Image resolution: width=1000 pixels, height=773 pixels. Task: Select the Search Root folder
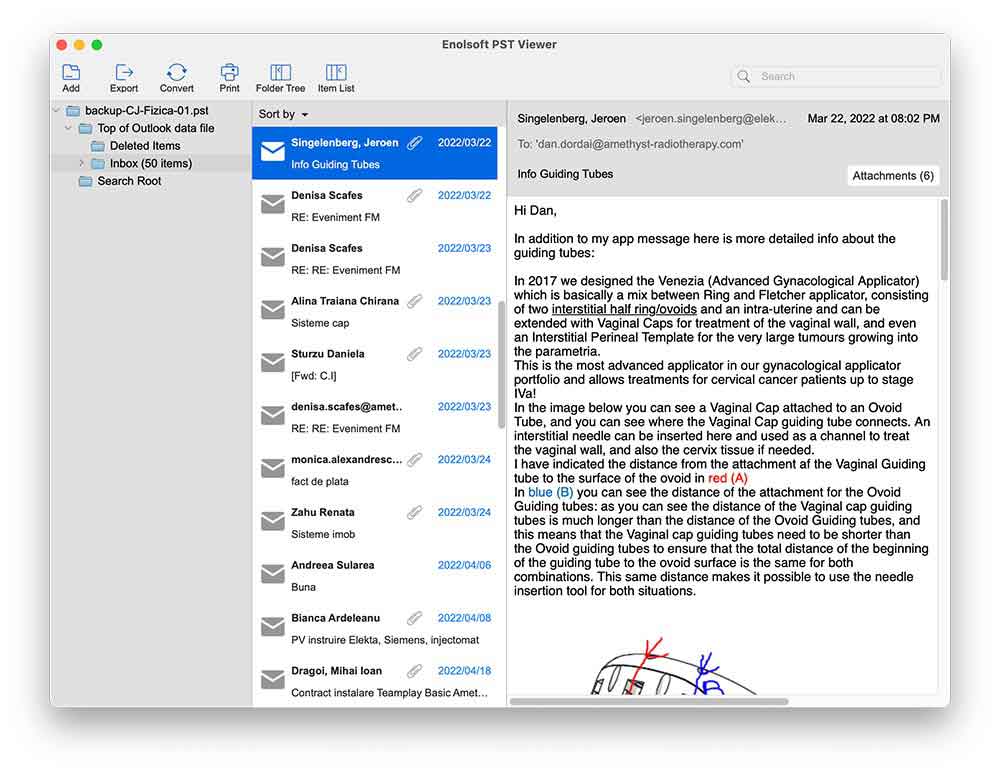click(x=129, y=181)
